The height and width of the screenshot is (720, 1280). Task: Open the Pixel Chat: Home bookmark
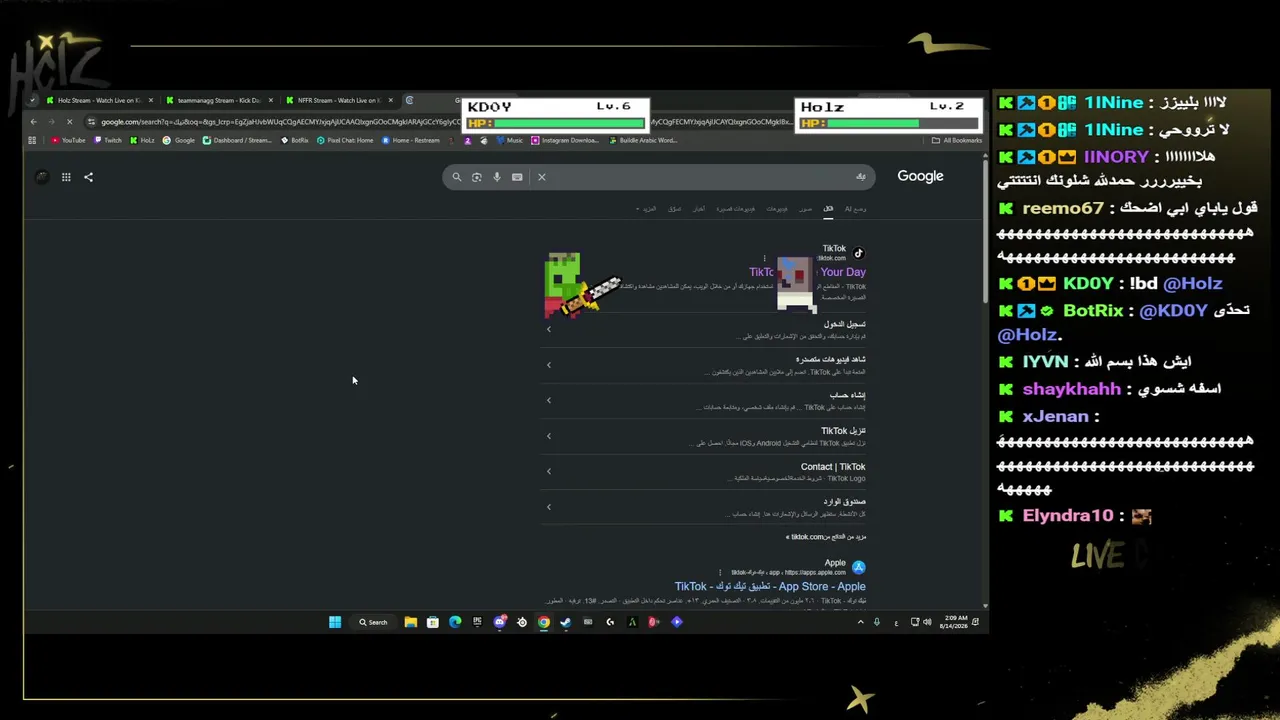(345, 140)
